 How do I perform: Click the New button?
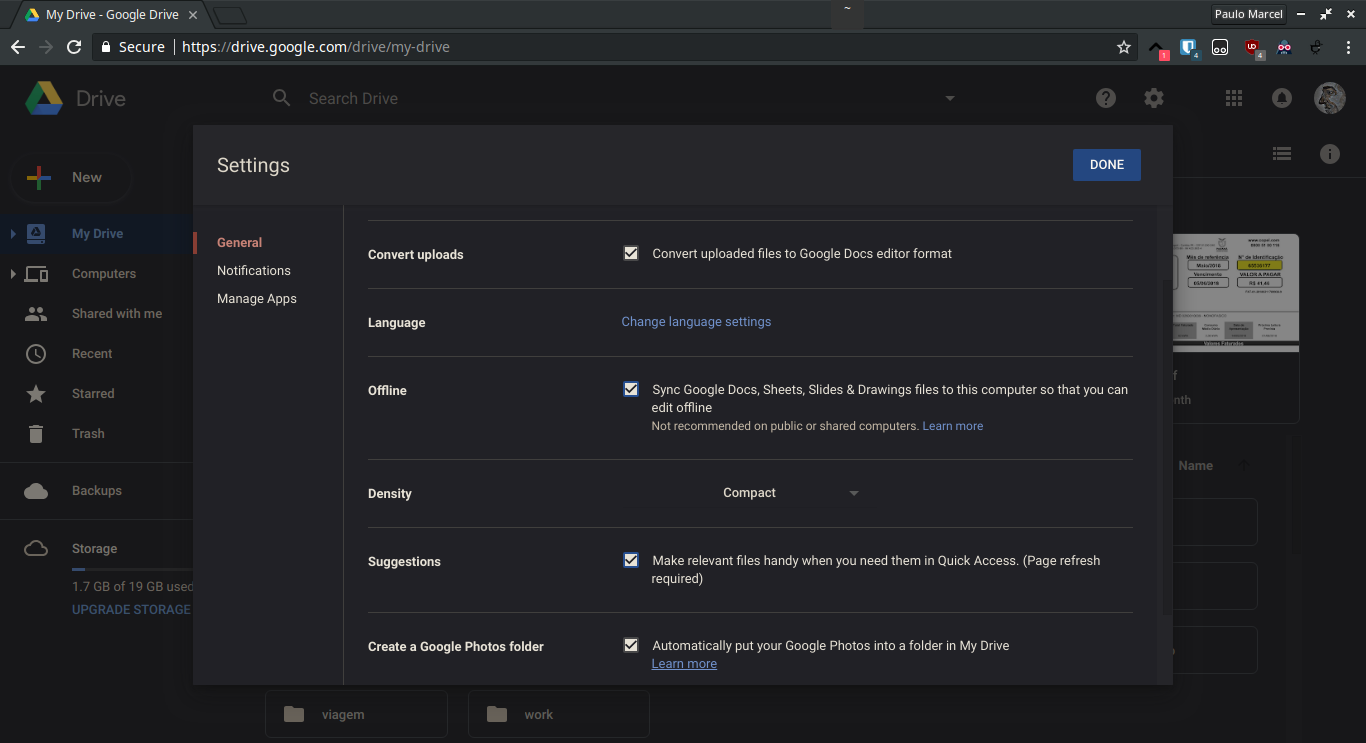(71, 177)
